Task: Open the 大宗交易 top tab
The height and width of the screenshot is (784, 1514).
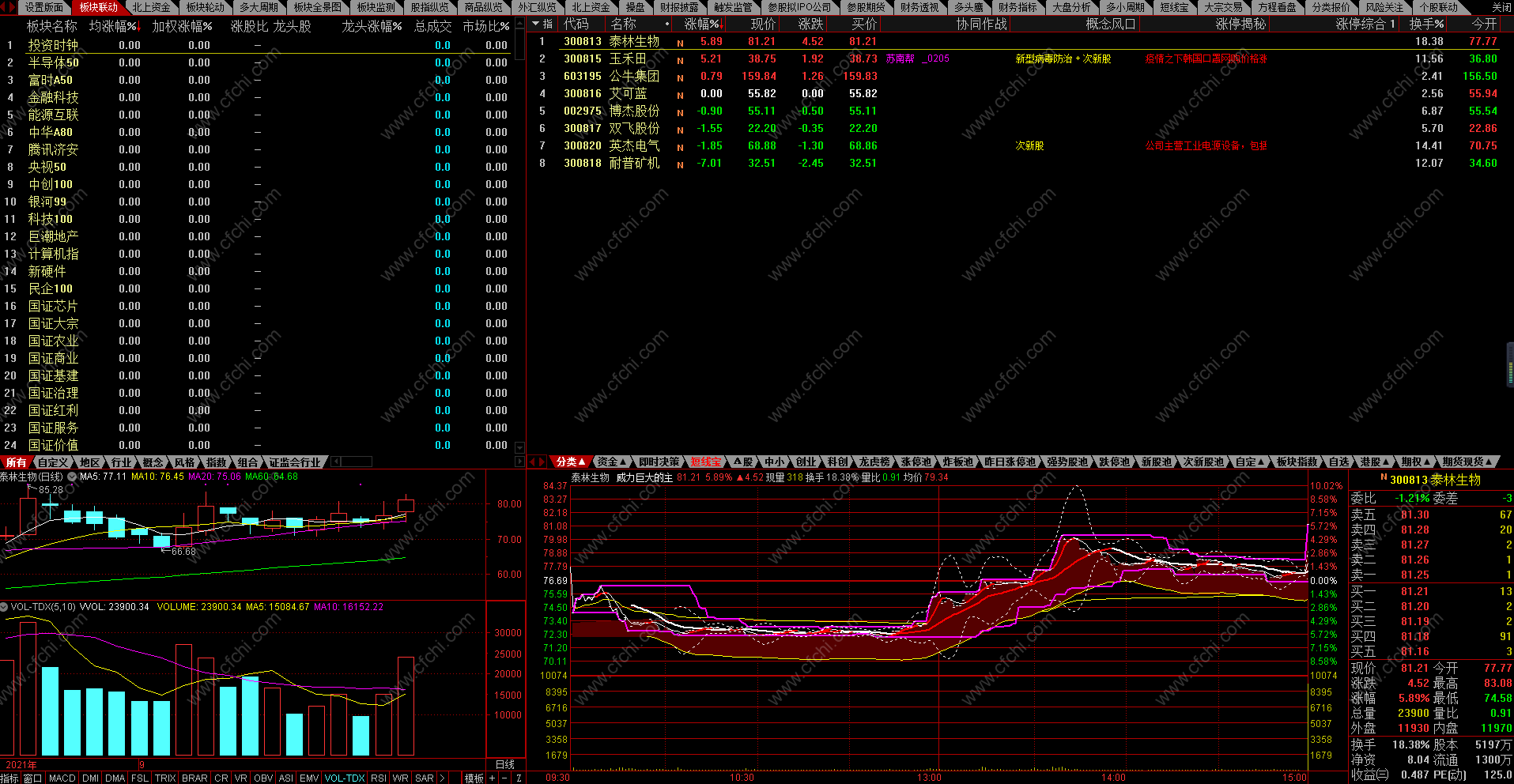Action: click(x=1223, y=7)
